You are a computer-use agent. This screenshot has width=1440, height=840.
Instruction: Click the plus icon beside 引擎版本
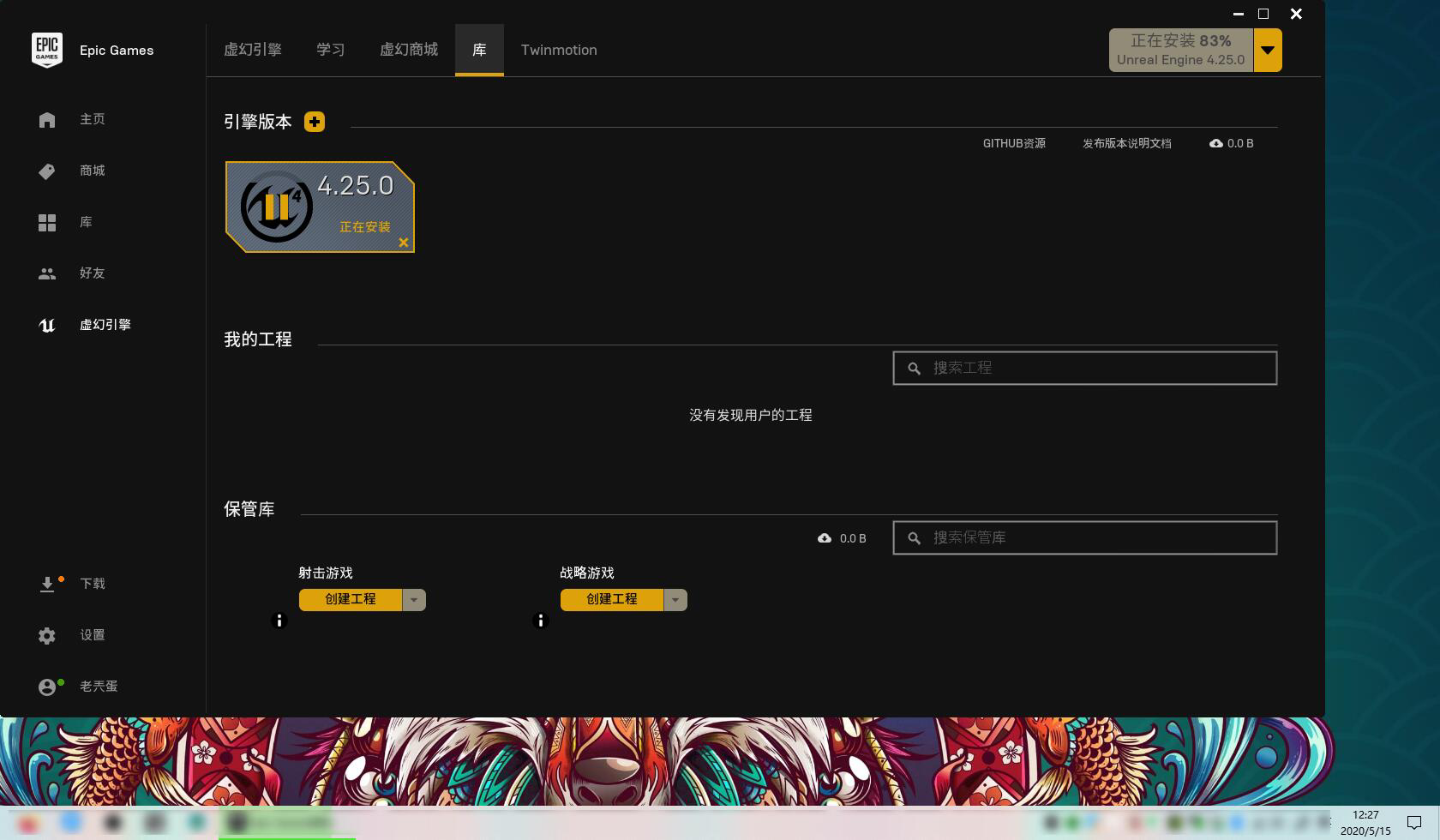tap(315, 122)
